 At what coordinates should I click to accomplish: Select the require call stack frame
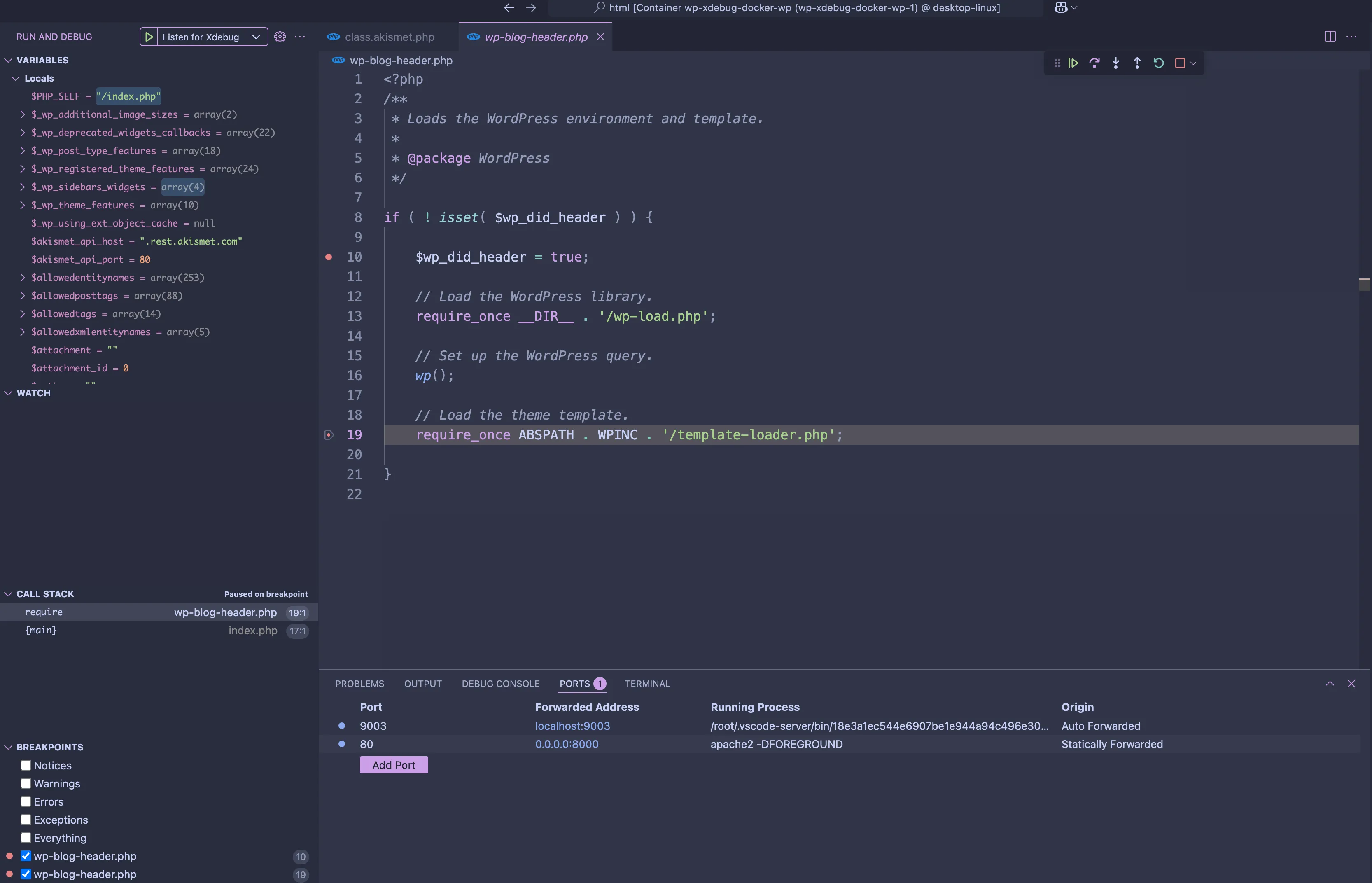coord(159,612)
